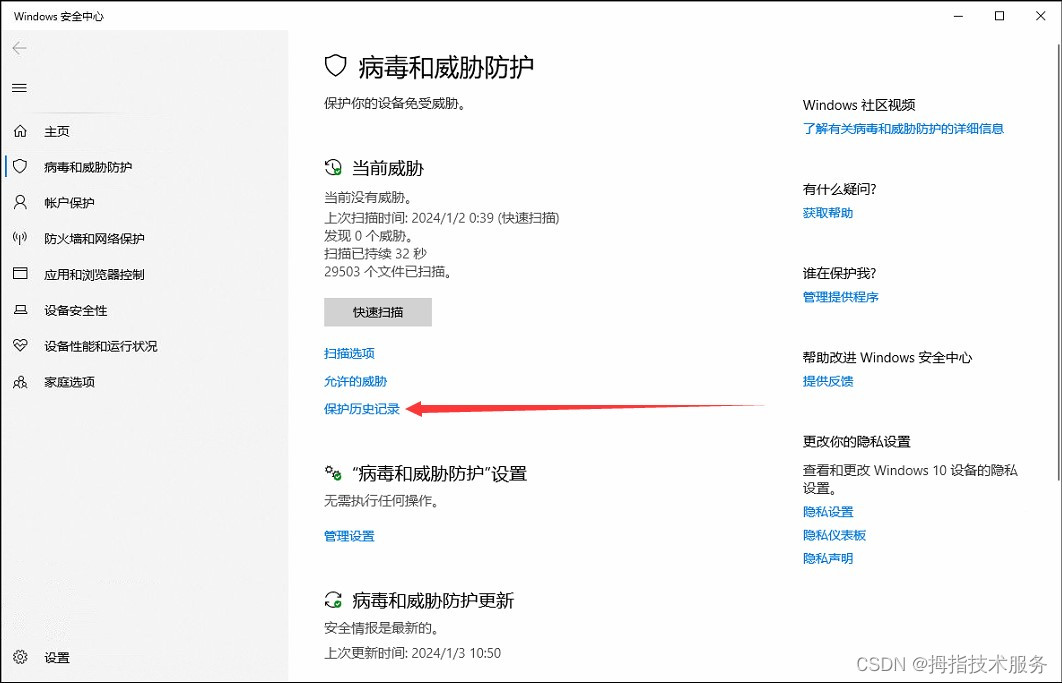The height and width of the screenshot is (683, 1062).
Task: Click the text 安全情报是最新的。
Action: [381, 628]
